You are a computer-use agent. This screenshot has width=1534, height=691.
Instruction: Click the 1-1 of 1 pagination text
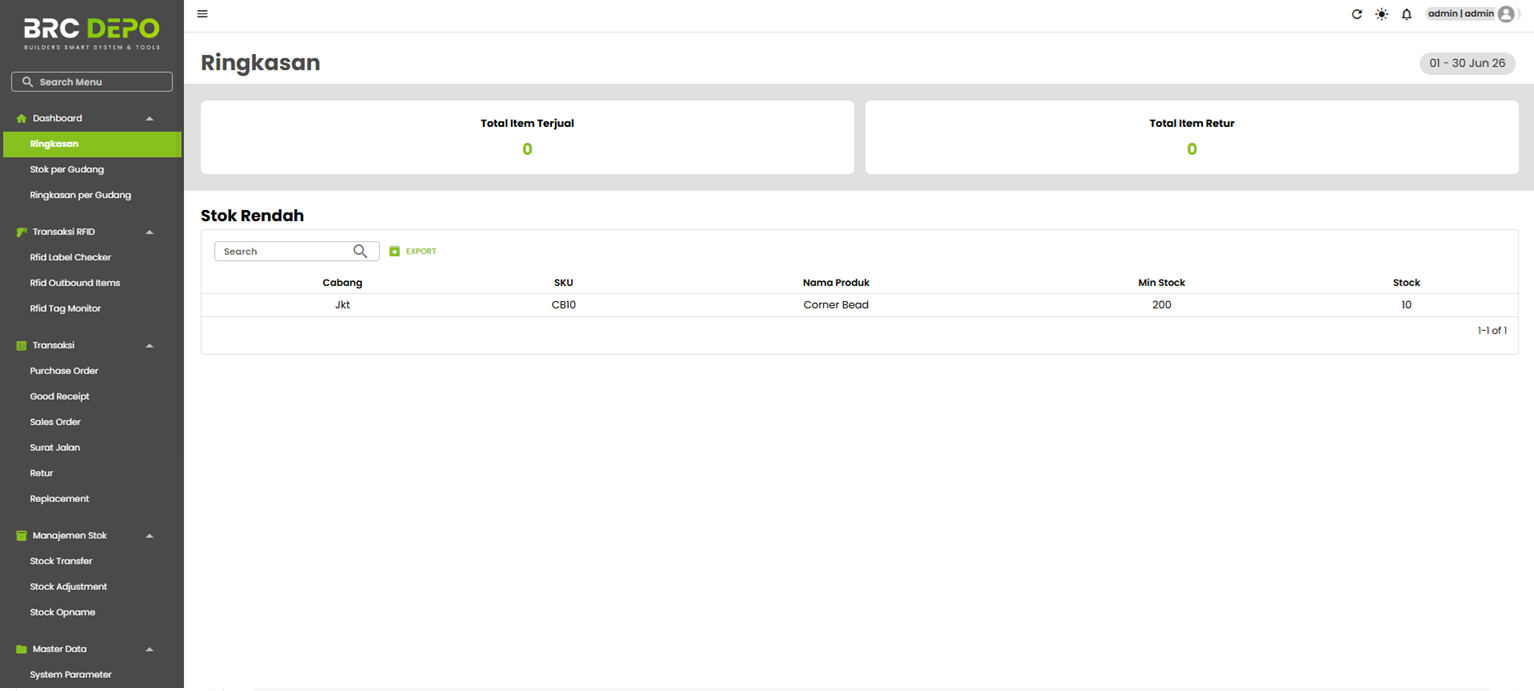[1492, 330]
